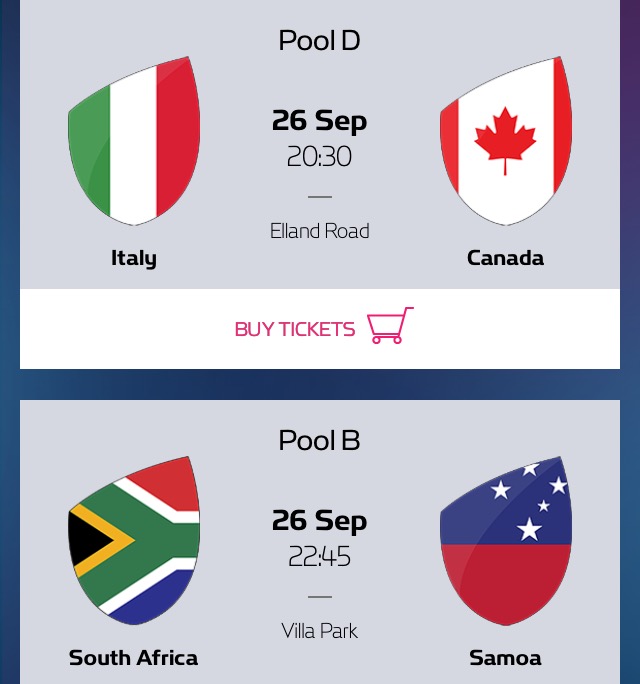The image size is (640, 684).
Task: Click the 20:30 kickoff time
Action: [319, 157]
